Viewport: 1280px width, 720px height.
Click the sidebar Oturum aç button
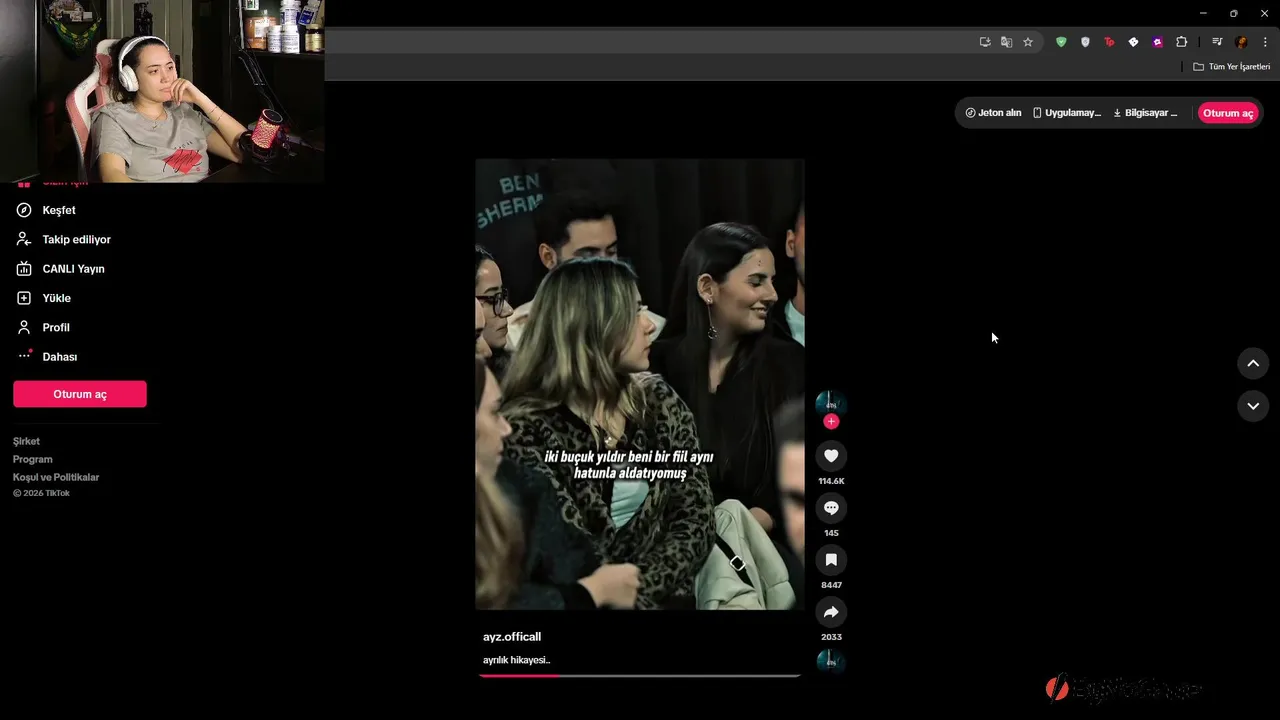[x=80, y=394]
